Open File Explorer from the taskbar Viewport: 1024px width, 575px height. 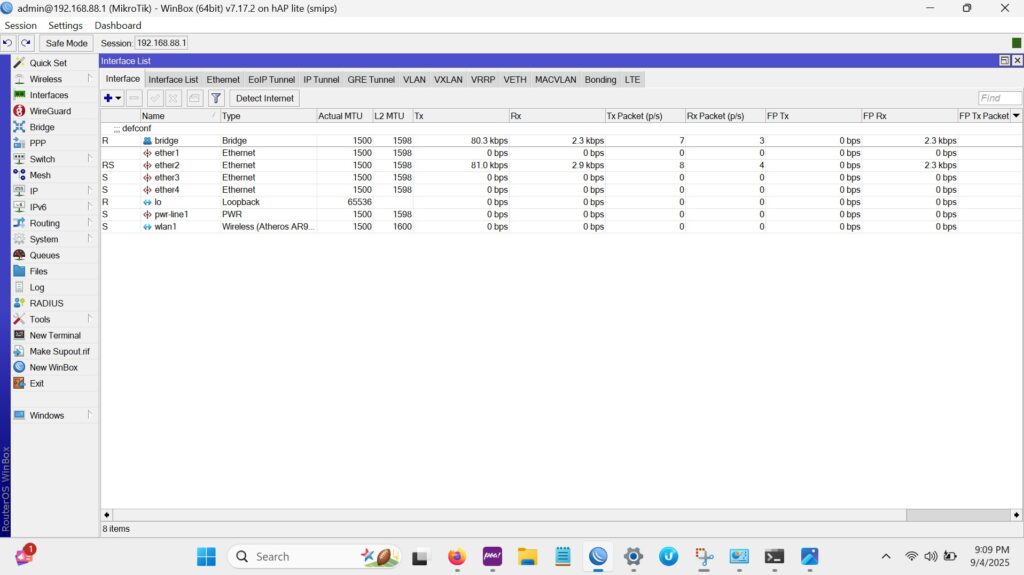527,557
